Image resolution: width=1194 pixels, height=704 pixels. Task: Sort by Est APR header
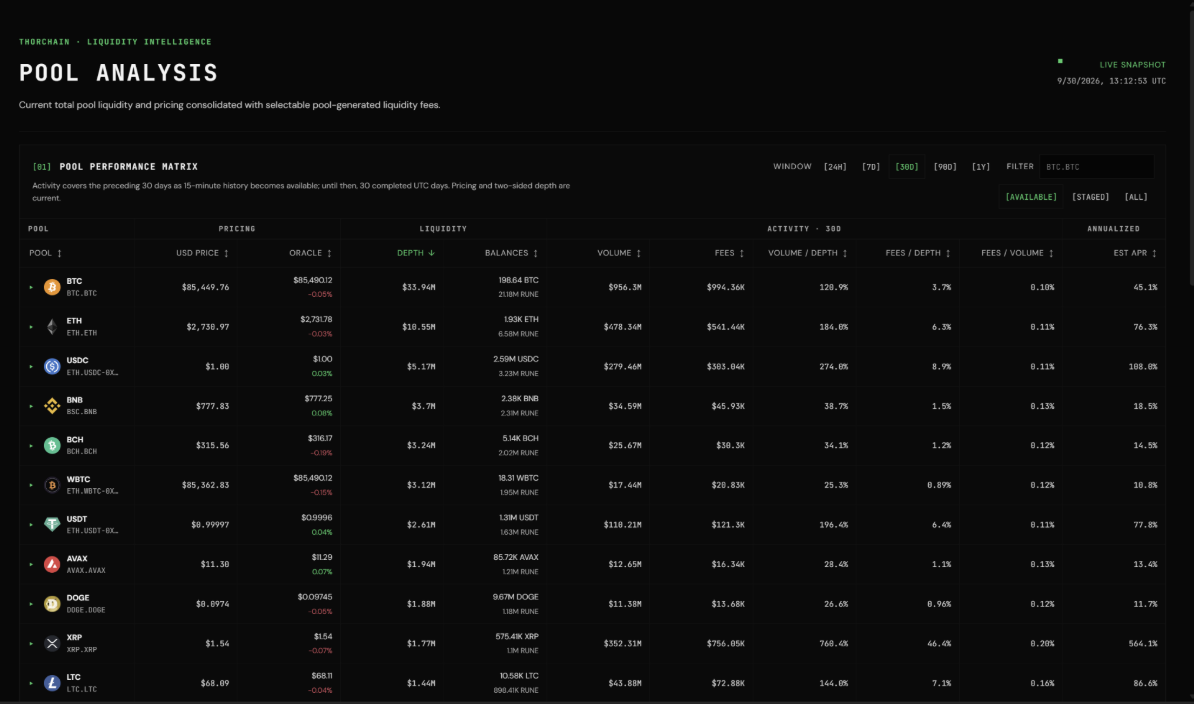1135,253
